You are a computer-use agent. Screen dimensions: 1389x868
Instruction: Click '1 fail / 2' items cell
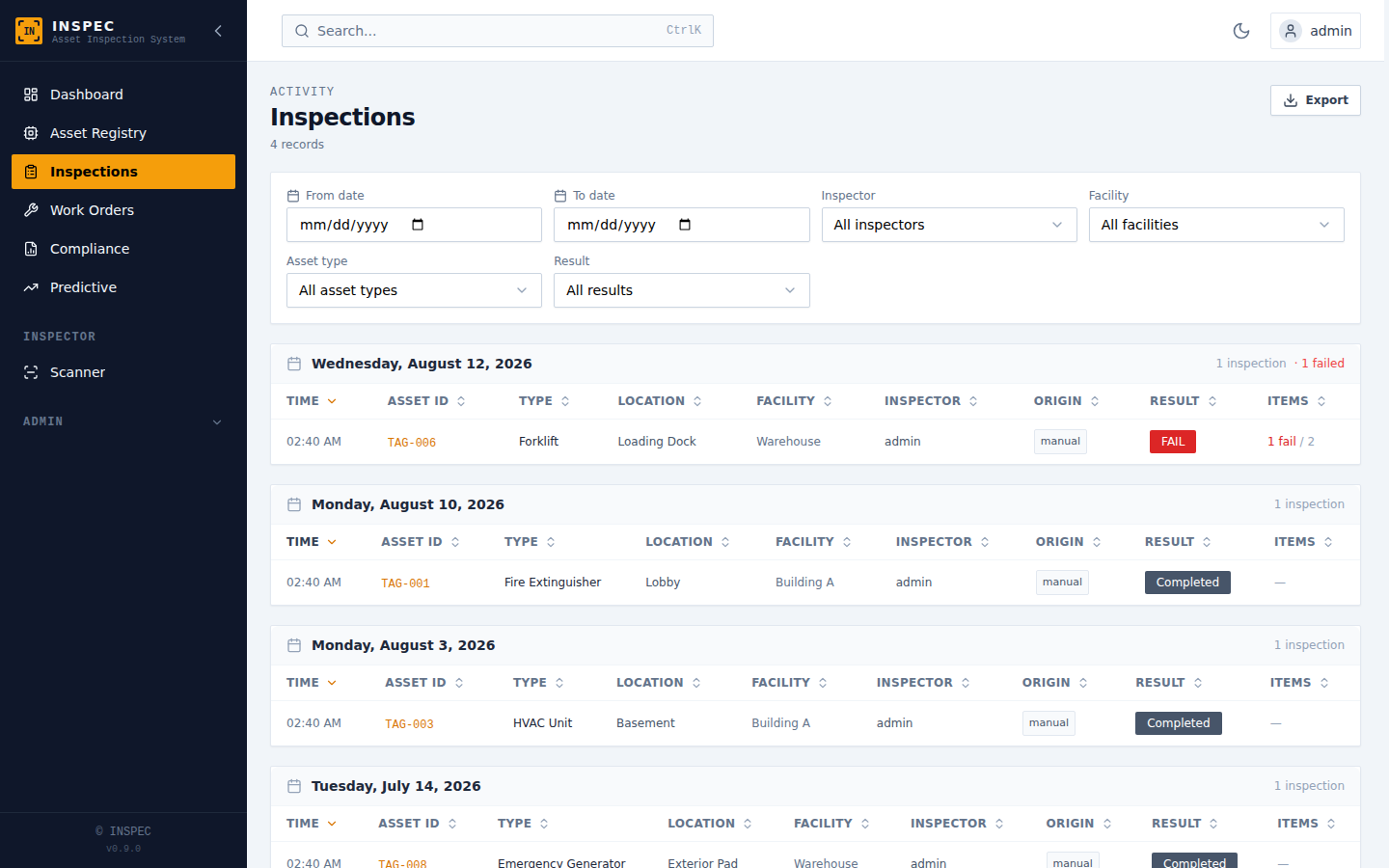[x=1291, y=442]
